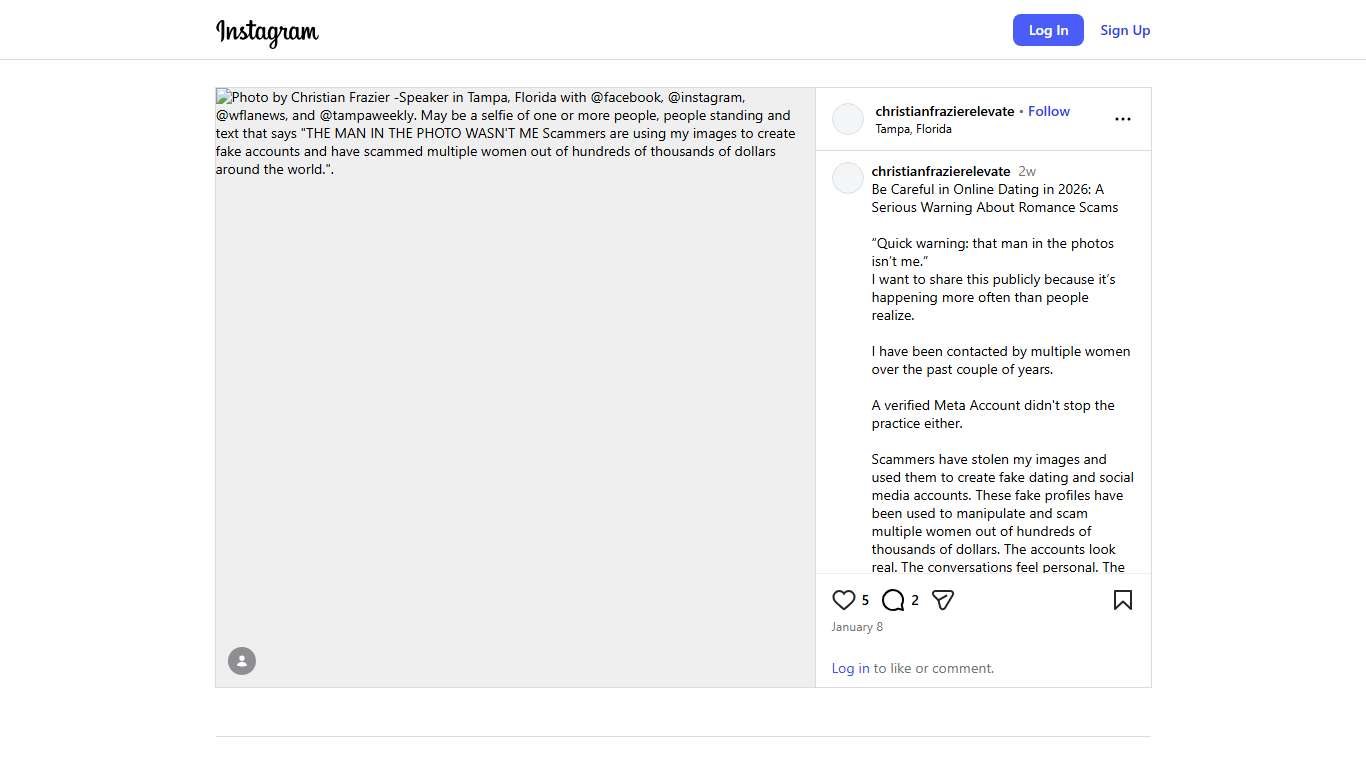Click the Sign Up link
The width and height of the screenshot is (1366, 768).
1125,30
